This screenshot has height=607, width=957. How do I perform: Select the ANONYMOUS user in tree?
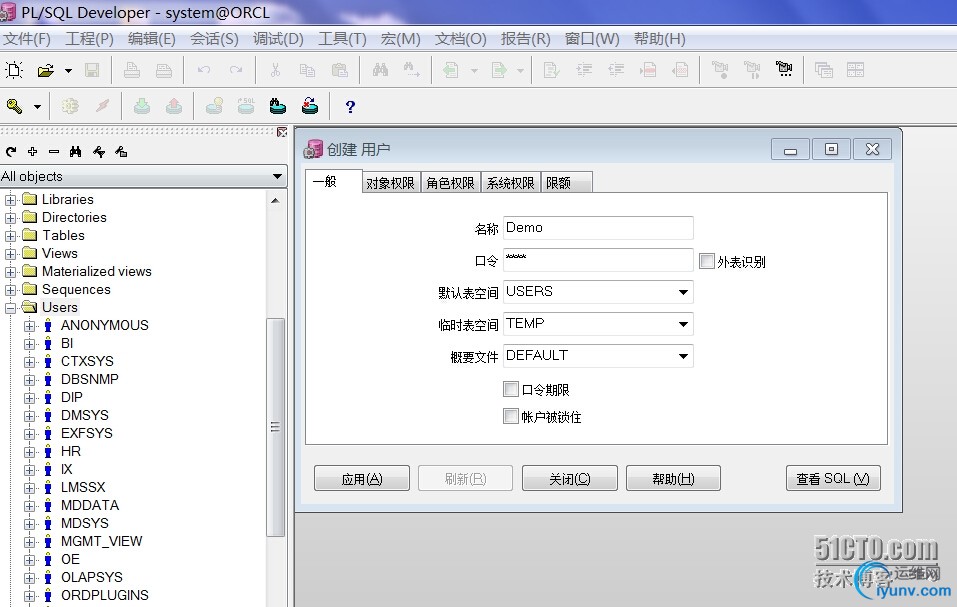[104, 325]
